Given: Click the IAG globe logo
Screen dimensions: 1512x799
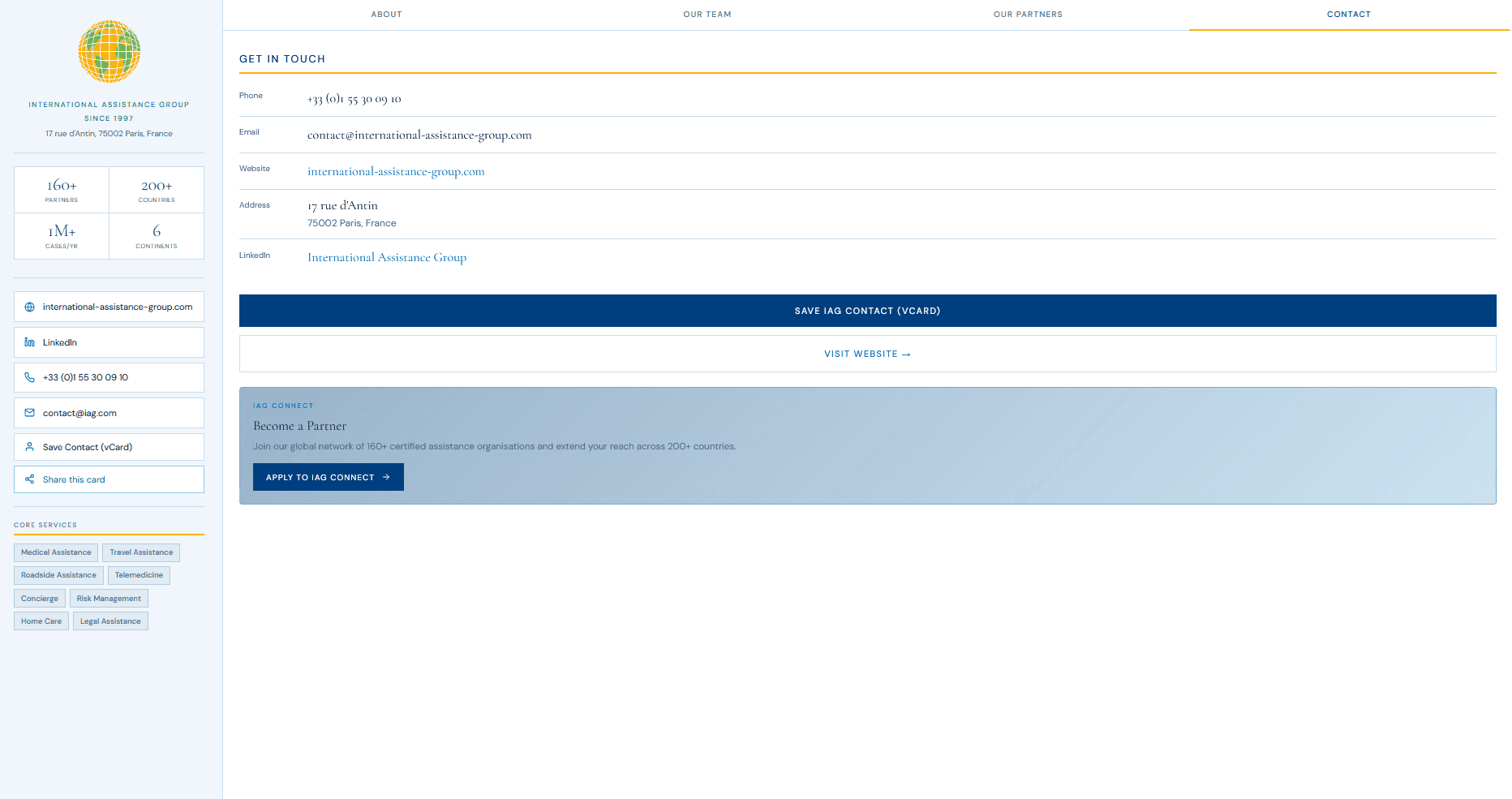Looking at the screenshot, I should coord(109,51).
